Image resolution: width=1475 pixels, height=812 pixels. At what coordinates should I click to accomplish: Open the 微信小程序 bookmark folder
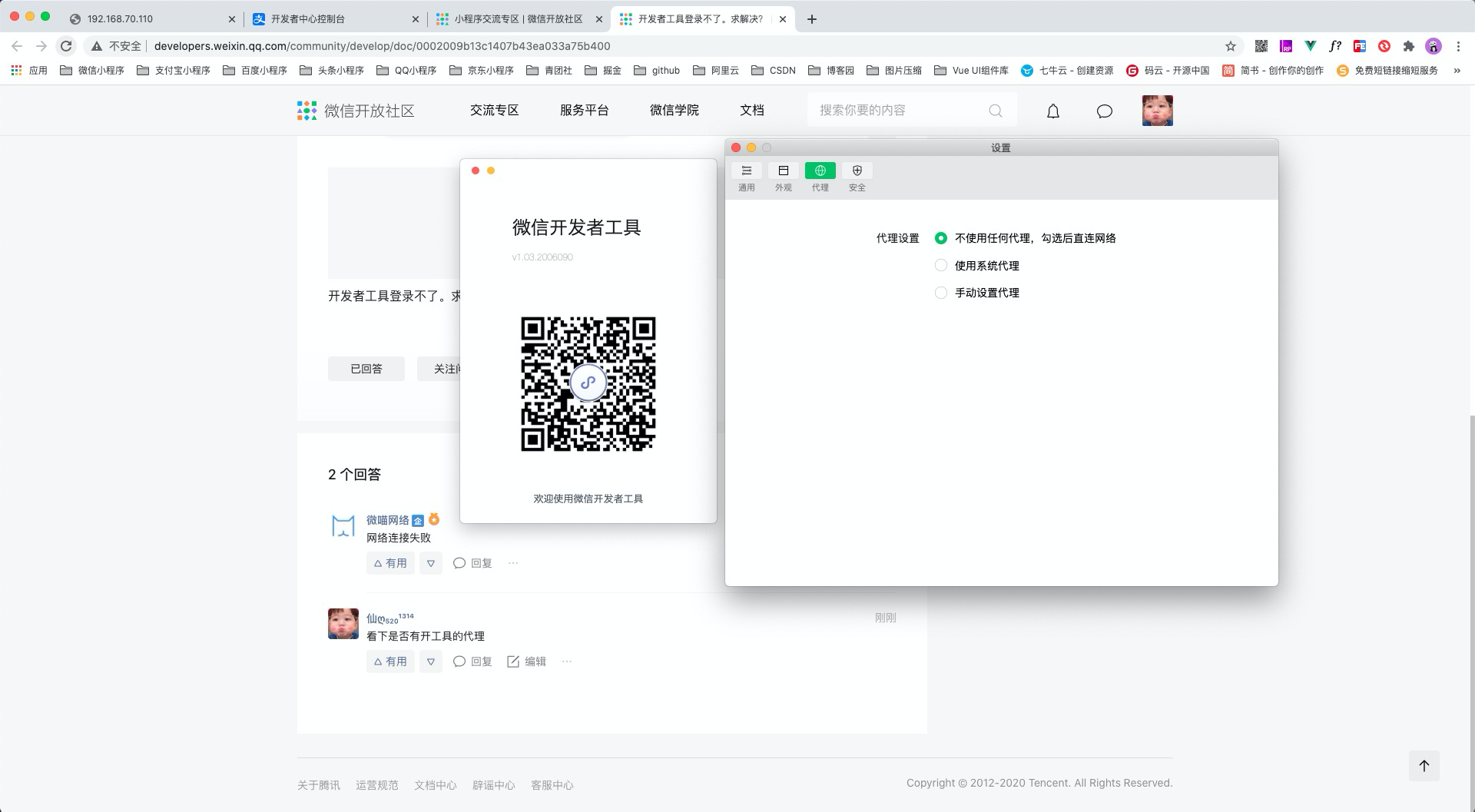(92, 71)
